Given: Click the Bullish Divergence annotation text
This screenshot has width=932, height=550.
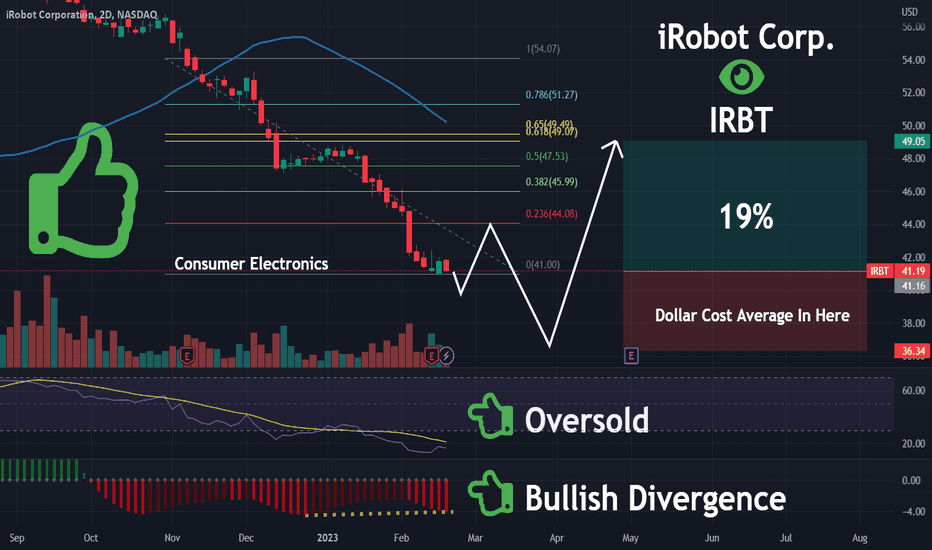Looking at the screenshot, I should 655,497.
